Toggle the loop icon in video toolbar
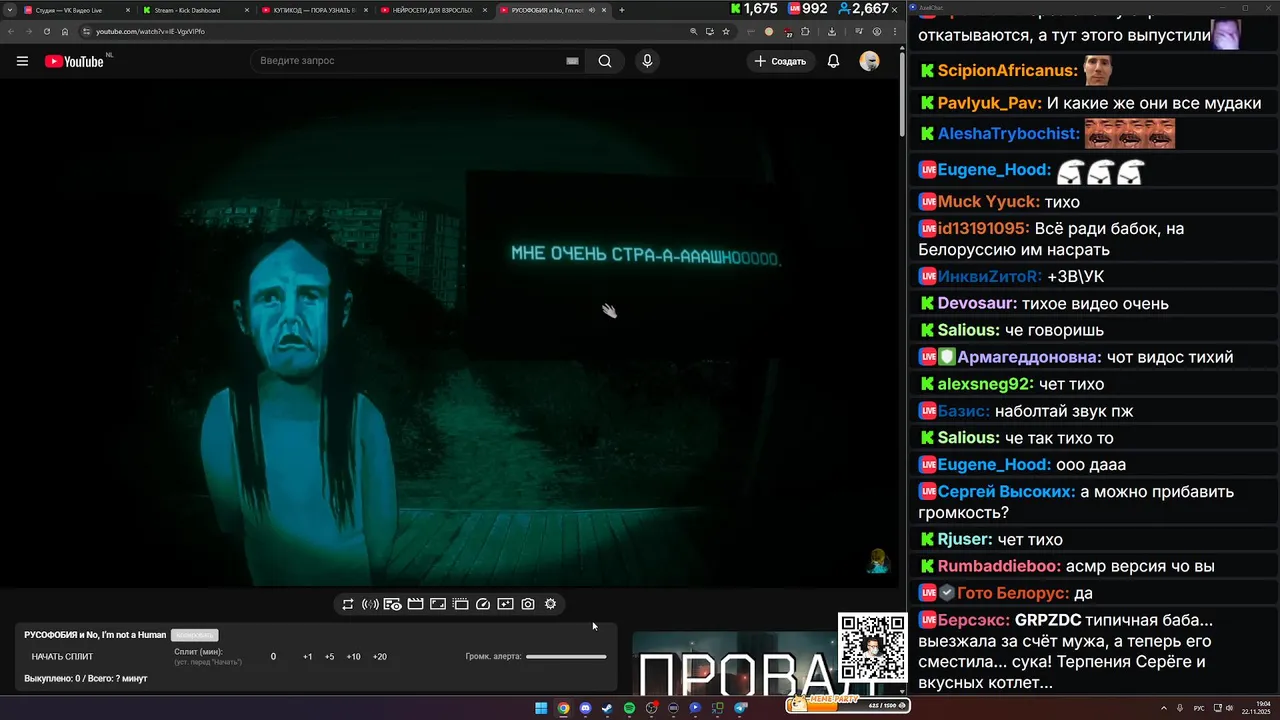This screenshot has height=720, width=1280. click(x=348, y=604)
